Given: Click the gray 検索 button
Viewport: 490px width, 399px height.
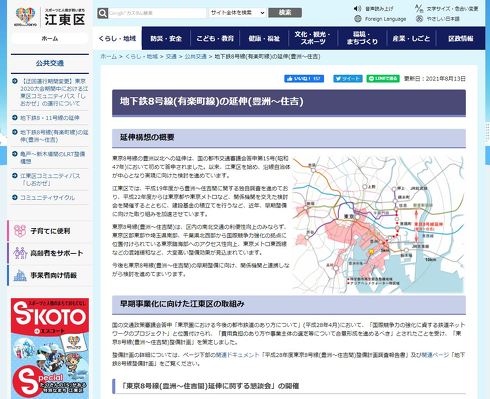Looking at the screenshot, I should point(285,13).
